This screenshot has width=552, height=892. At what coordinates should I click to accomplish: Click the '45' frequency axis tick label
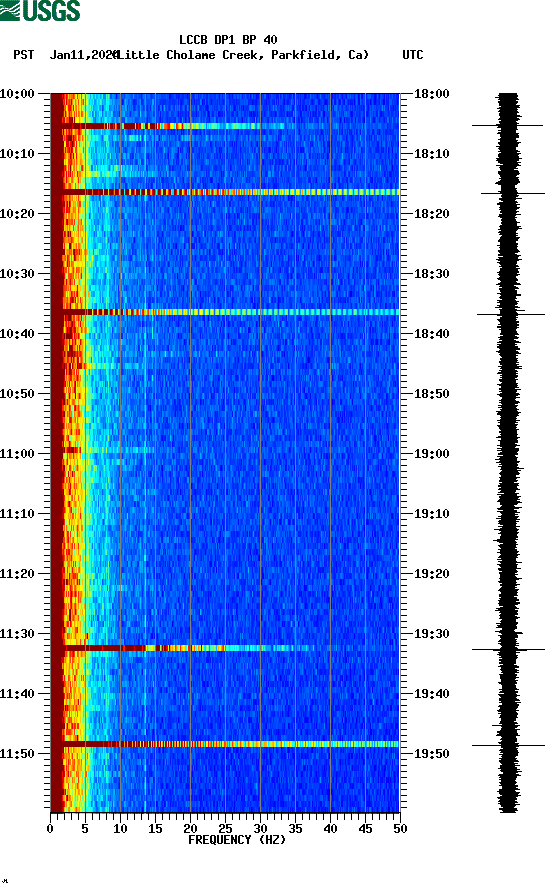tap(365, 829)
